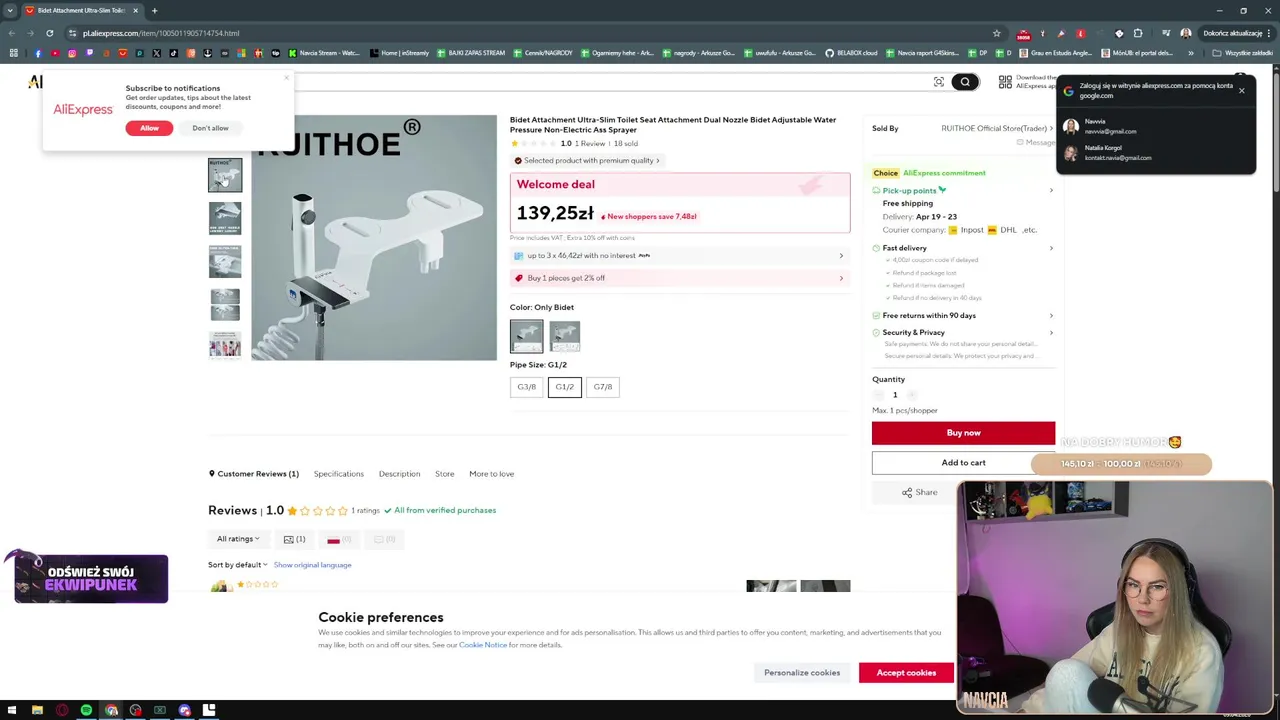Click 1 Review link near rating
This screenshot has height=720, width=1280.
pyautogui.click(x=590, y=144)
